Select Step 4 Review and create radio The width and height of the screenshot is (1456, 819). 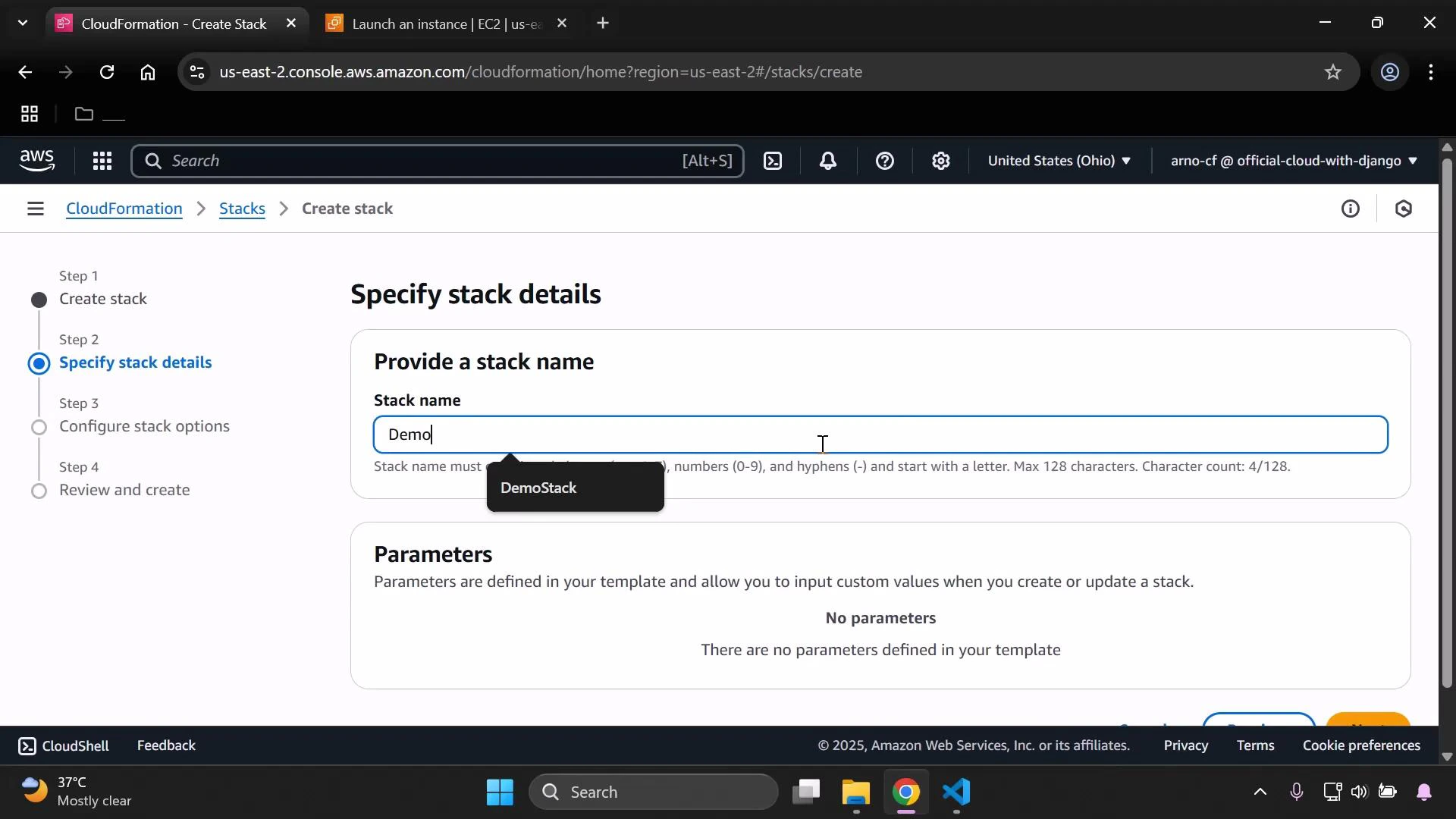point(39,491)
